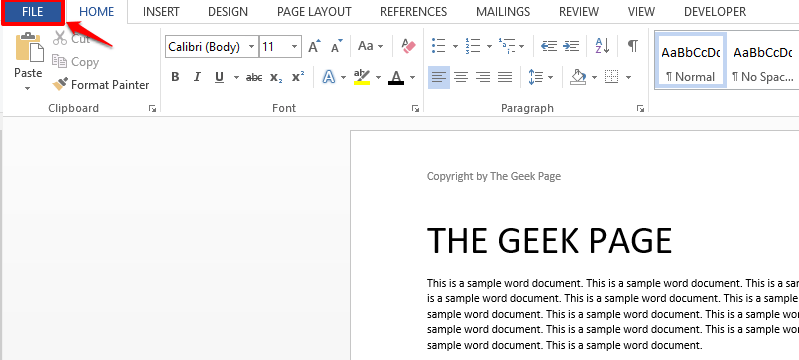Viewport: 799px width, 360px height.
Task: Apply the yellow text highlight color
Action: 362,77
